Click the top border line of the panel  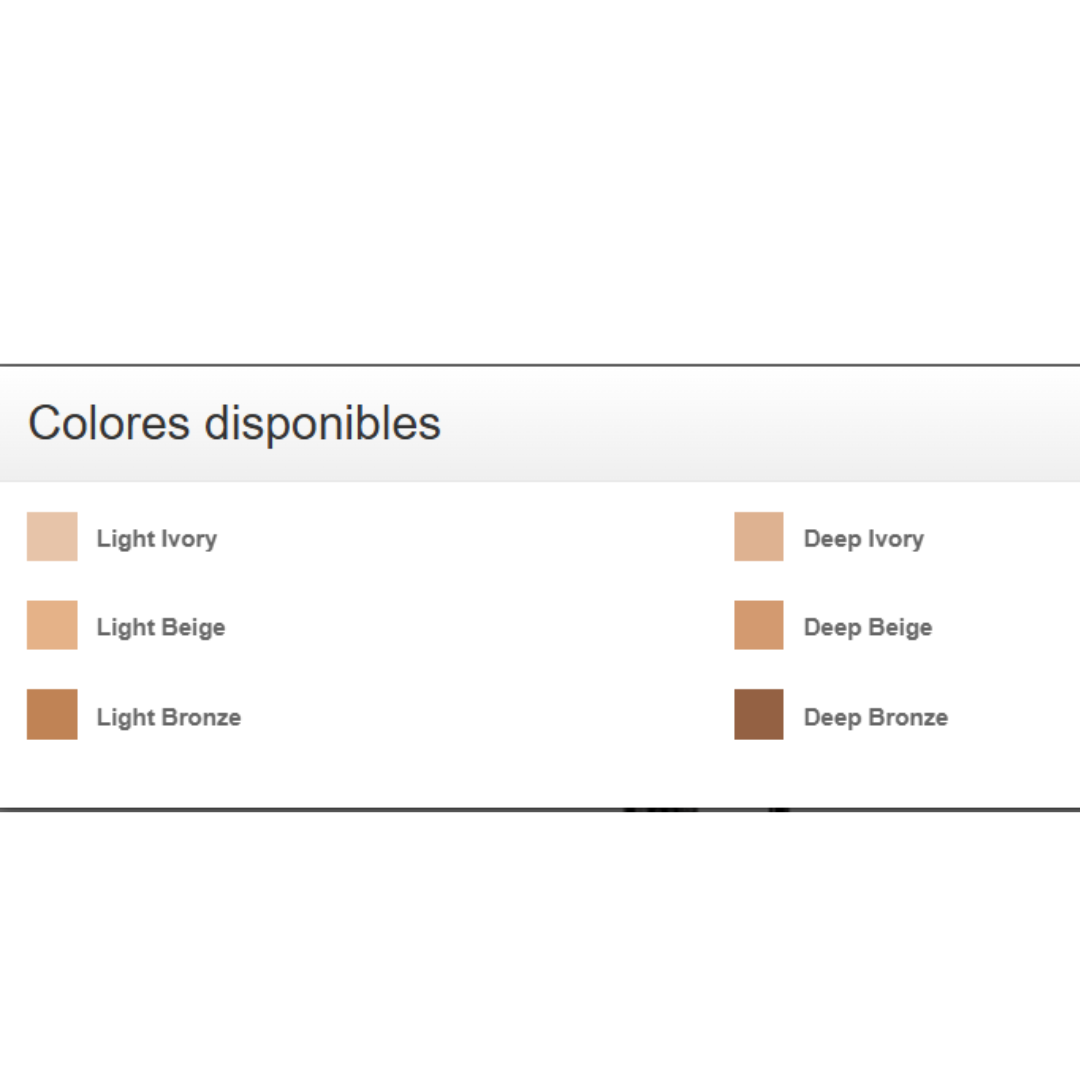coord(540,365)
